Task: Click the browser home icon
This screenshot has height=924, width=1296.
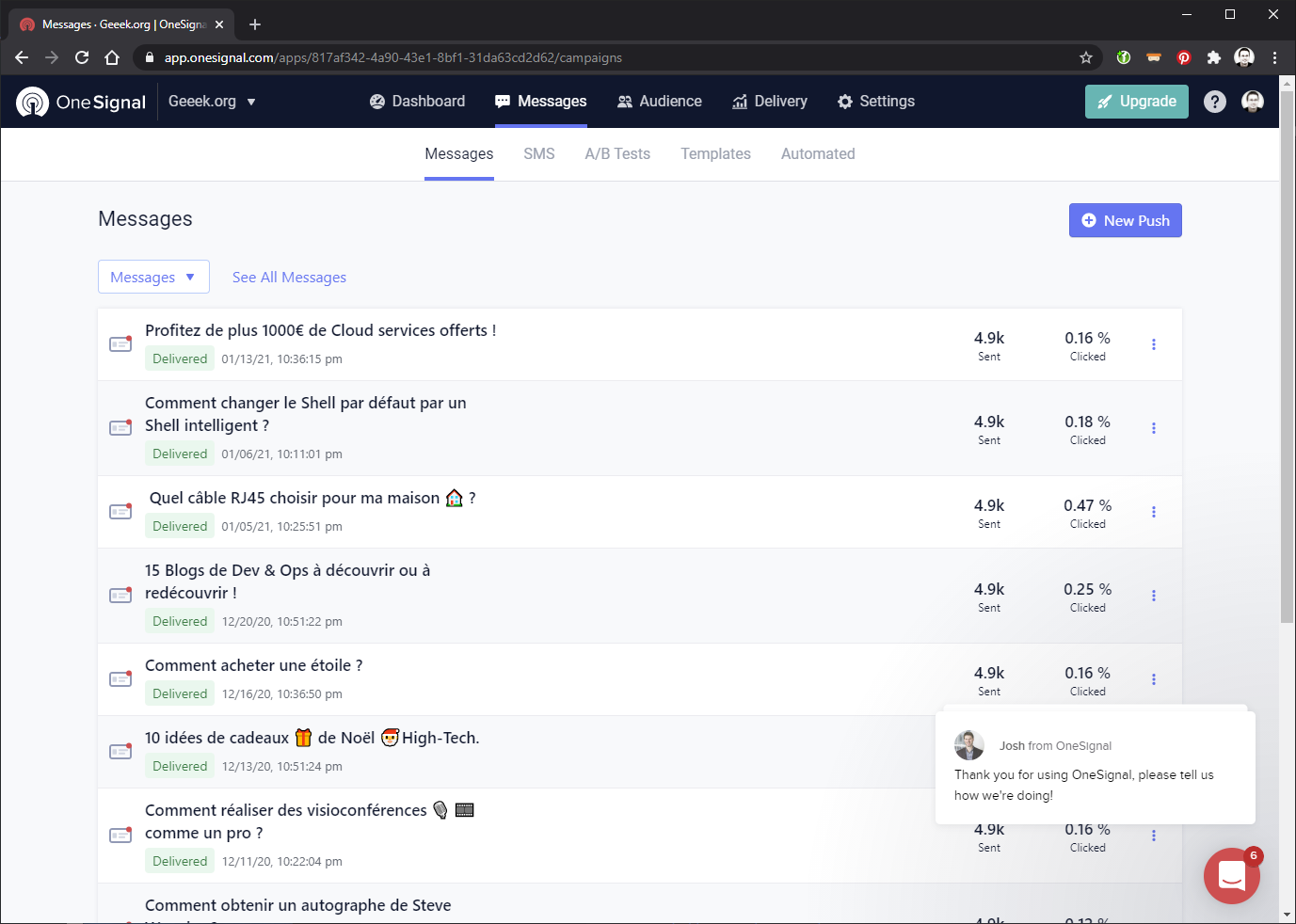Action: click(112, 57)
